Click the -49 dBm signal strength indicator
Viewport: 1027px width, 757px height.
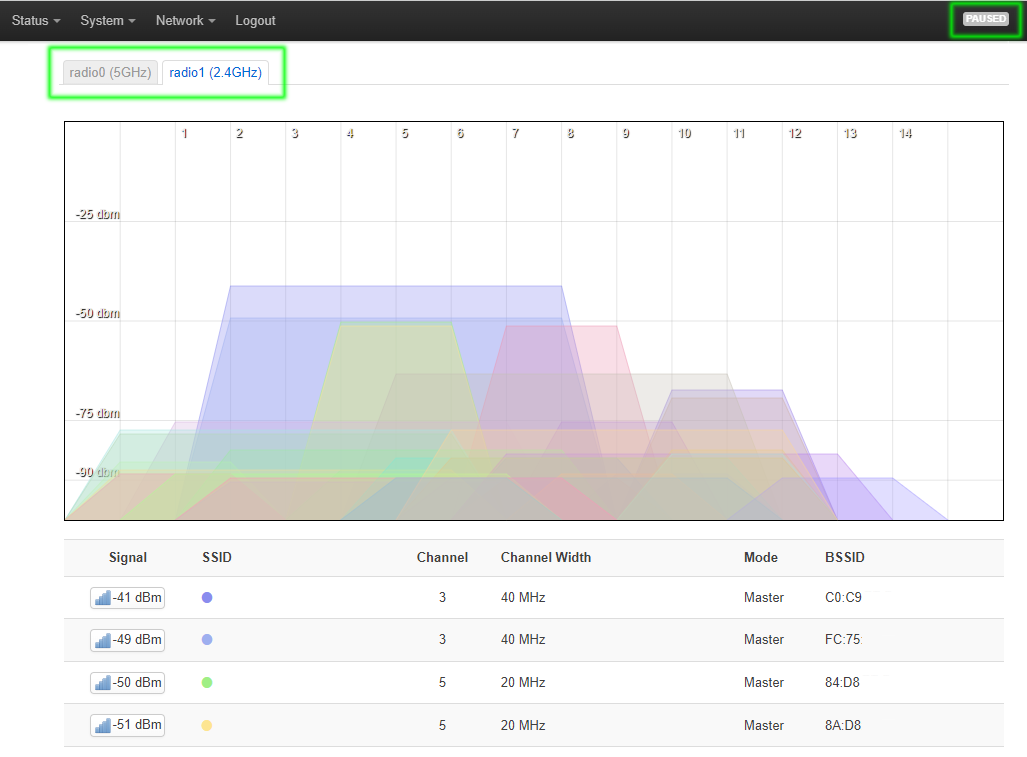(127, 640)
